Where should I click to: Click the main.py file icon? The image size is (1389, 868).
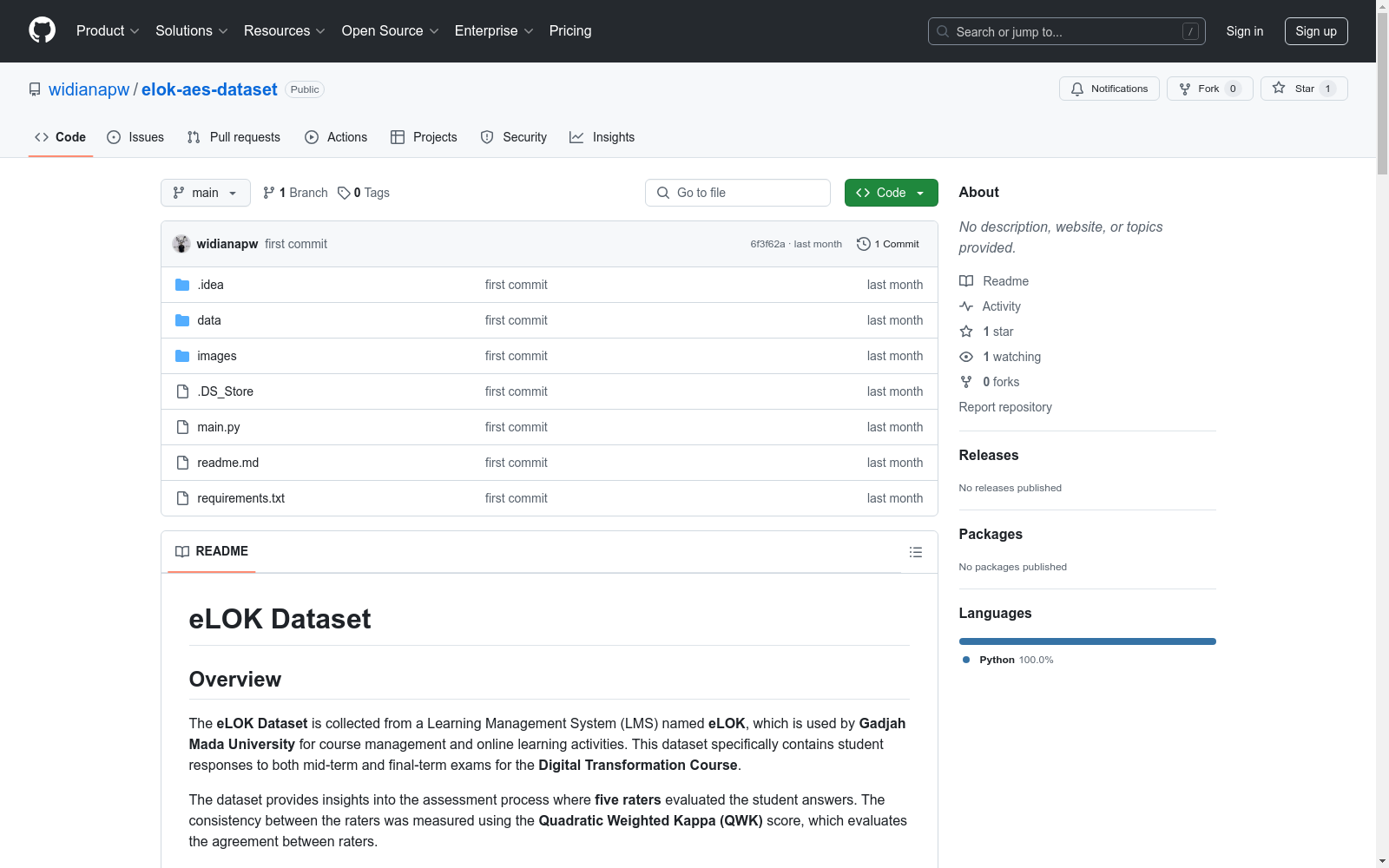click(182, 427)
